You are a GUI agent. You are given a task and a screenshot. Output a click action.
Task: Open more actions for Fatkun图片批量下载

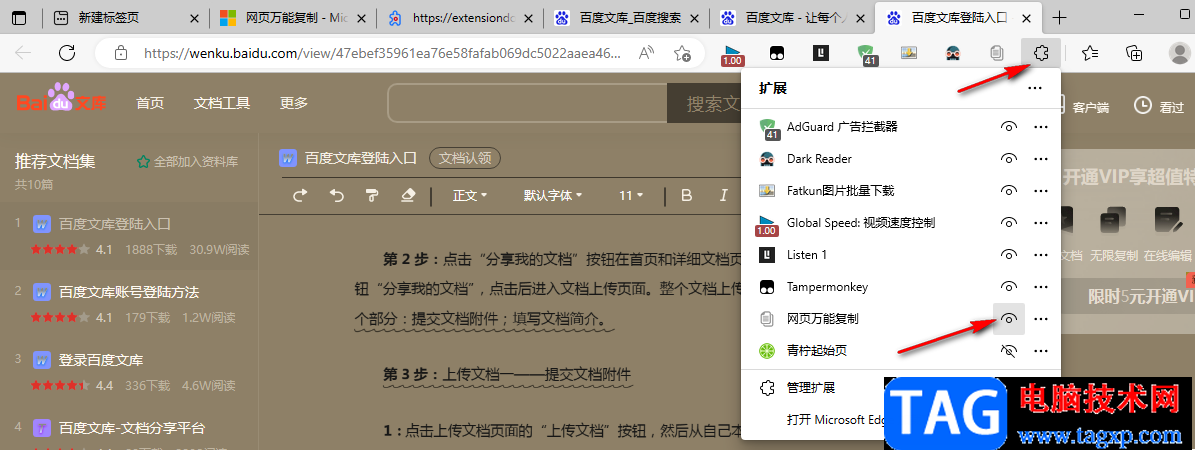1041,191
